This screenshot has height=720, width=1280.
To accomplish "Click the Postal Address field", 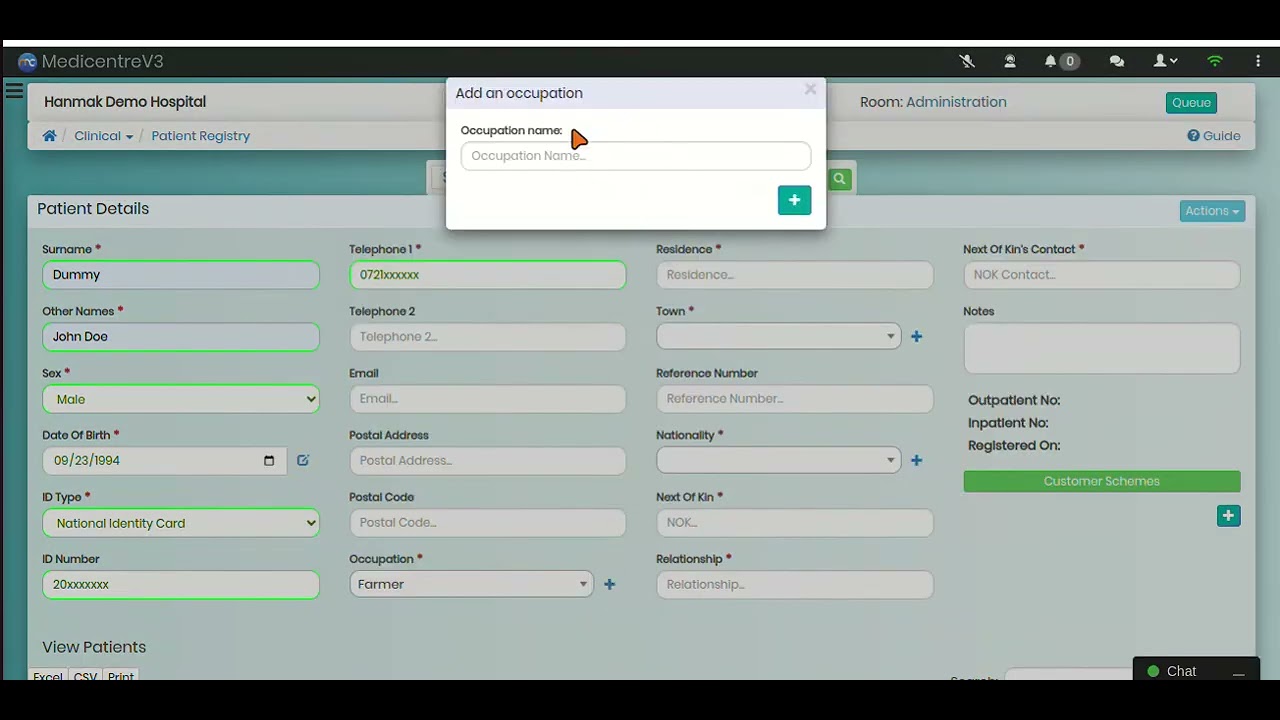I will click(488, 461).
